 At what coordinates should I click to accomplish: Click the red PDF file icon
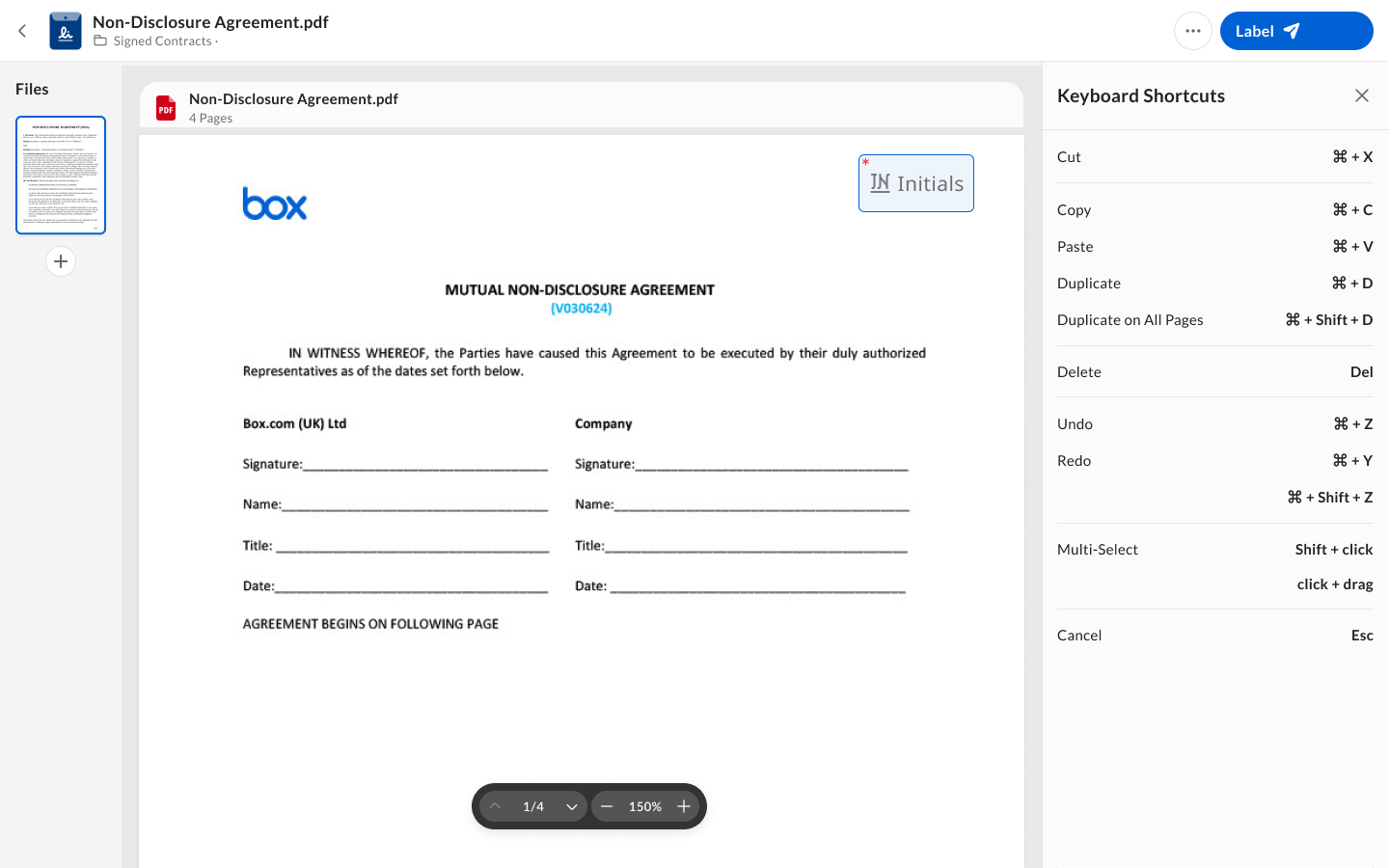coord(166,108)
